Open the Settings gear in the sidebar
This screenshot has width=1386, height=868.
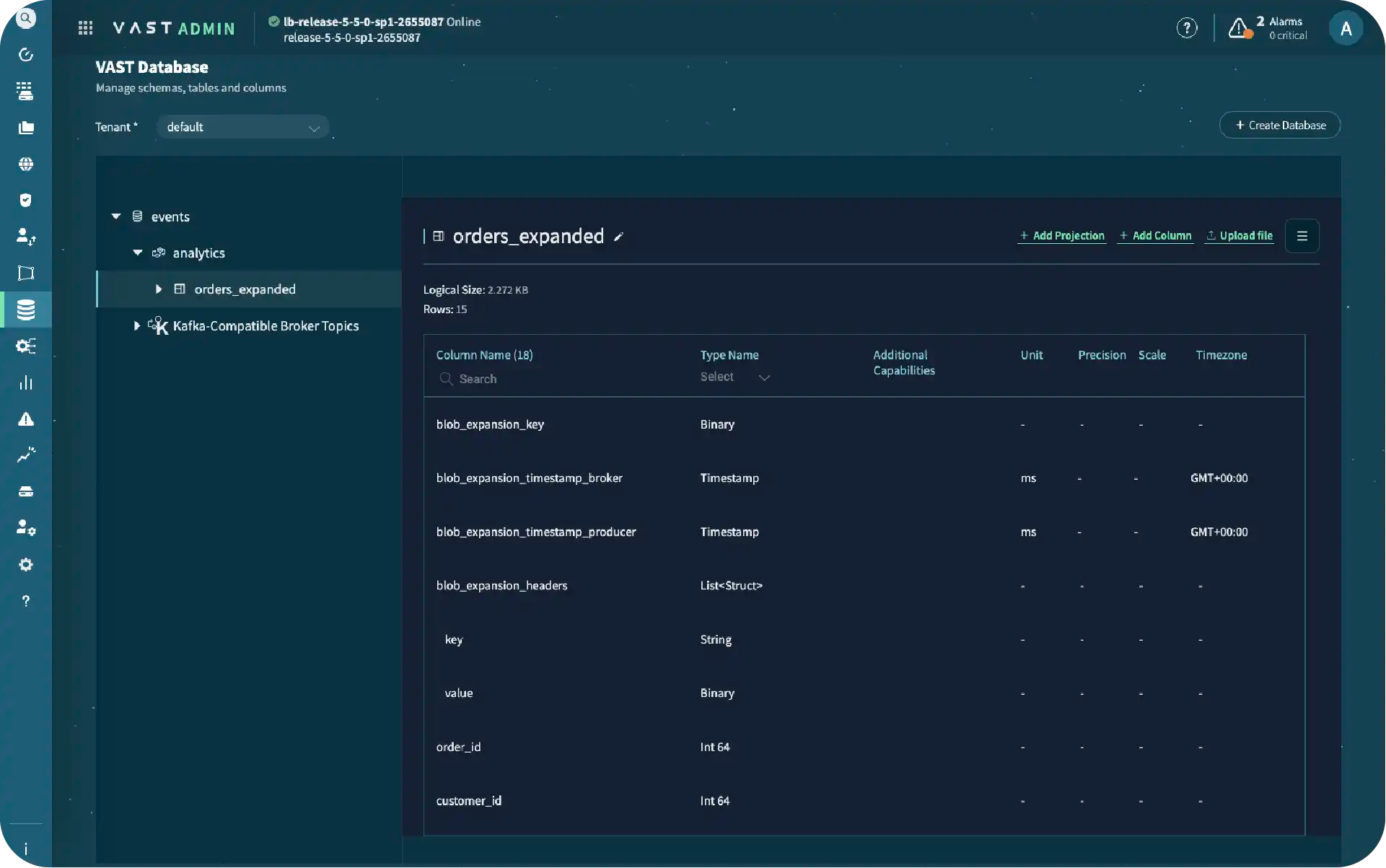click(26, 565)
